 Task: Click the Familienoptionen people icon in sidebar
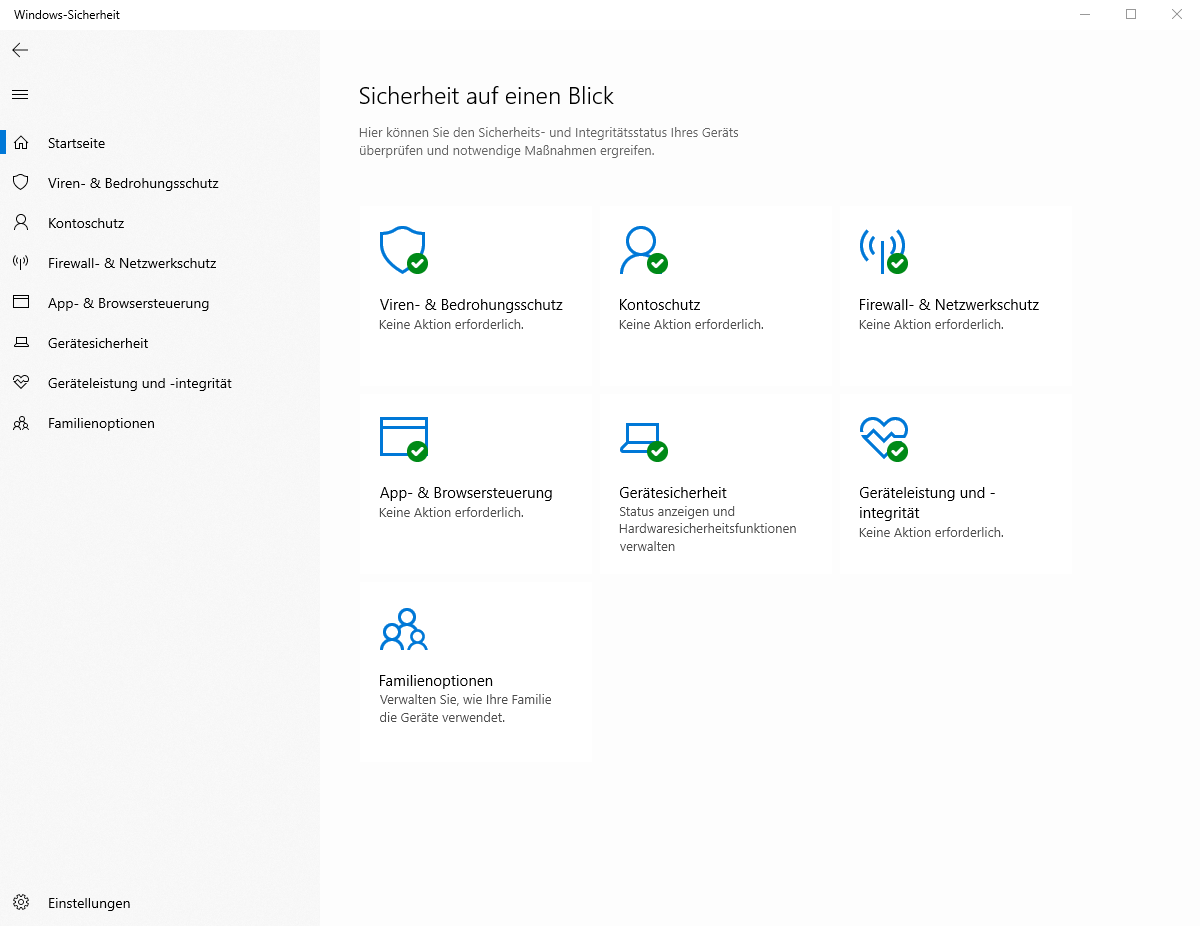(21, 423)
